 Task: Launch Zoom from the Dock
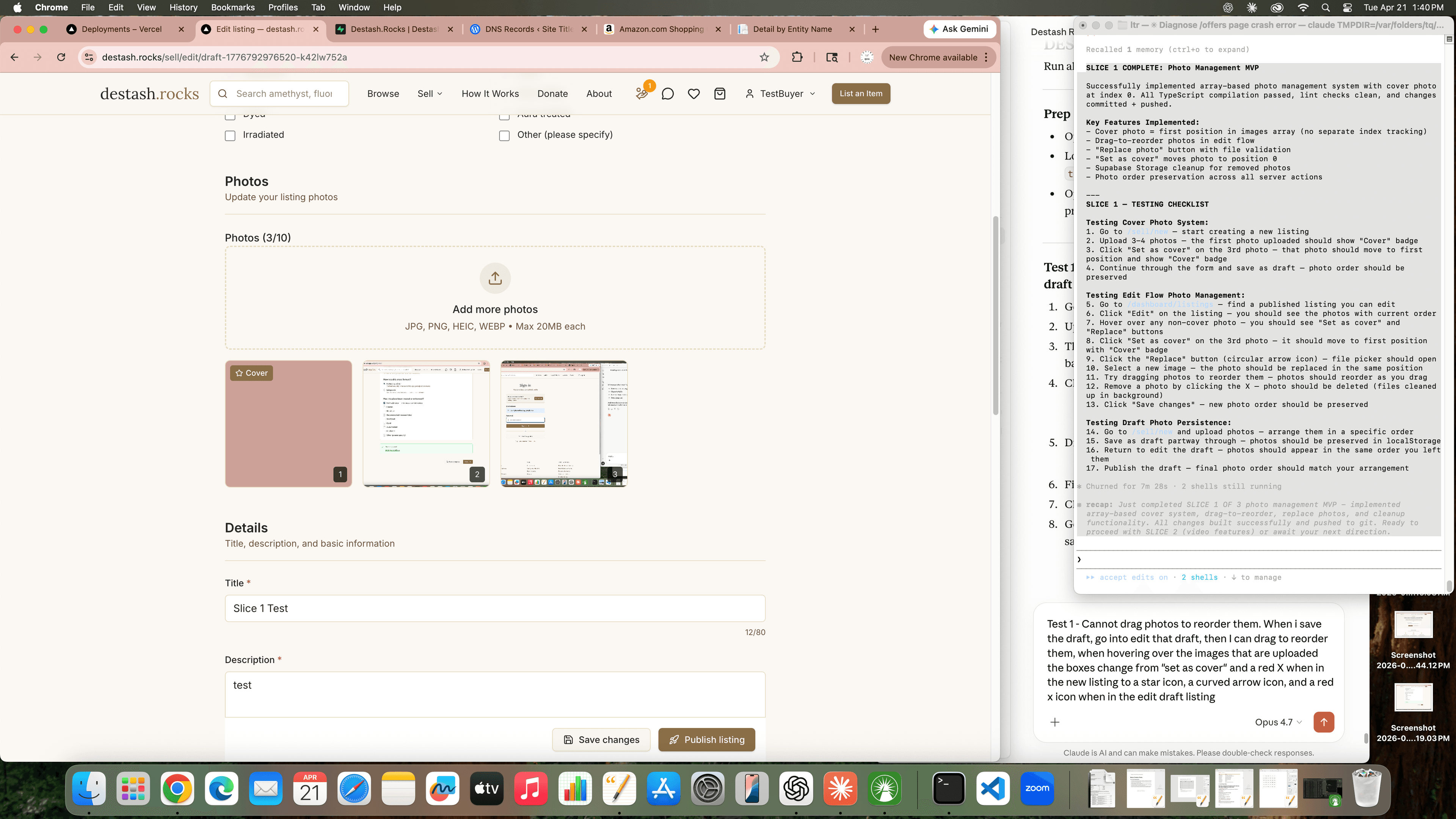coord(1037,789)
